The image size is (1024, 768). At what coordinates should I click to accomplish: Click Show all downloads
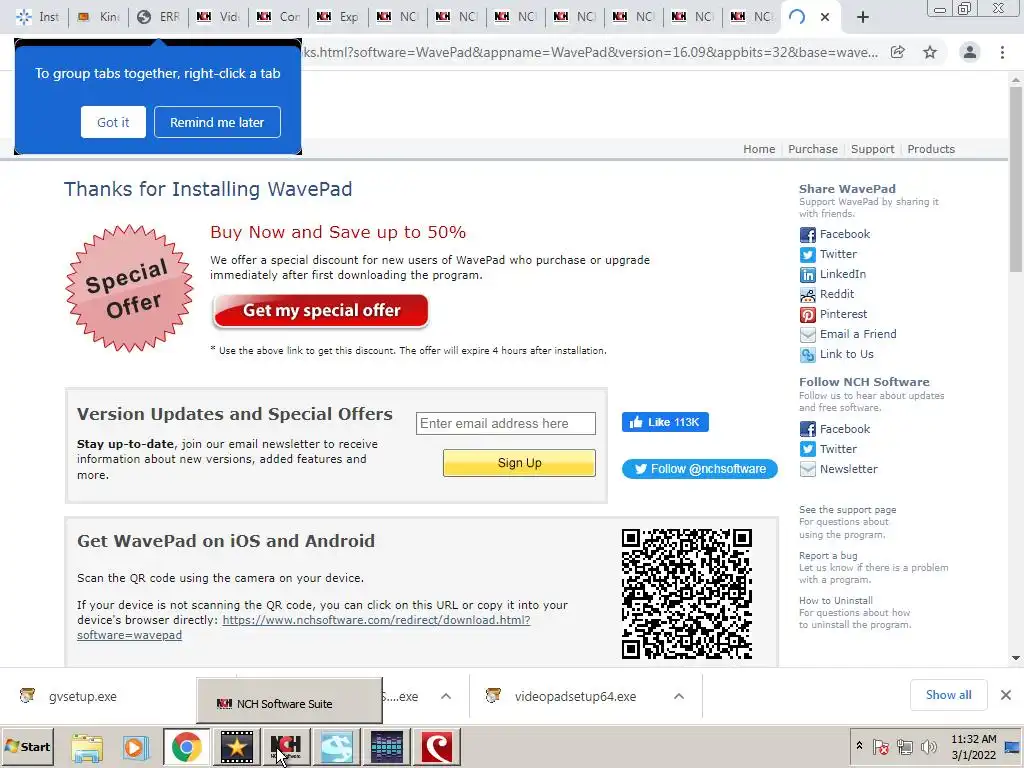[x=948, y=695]
